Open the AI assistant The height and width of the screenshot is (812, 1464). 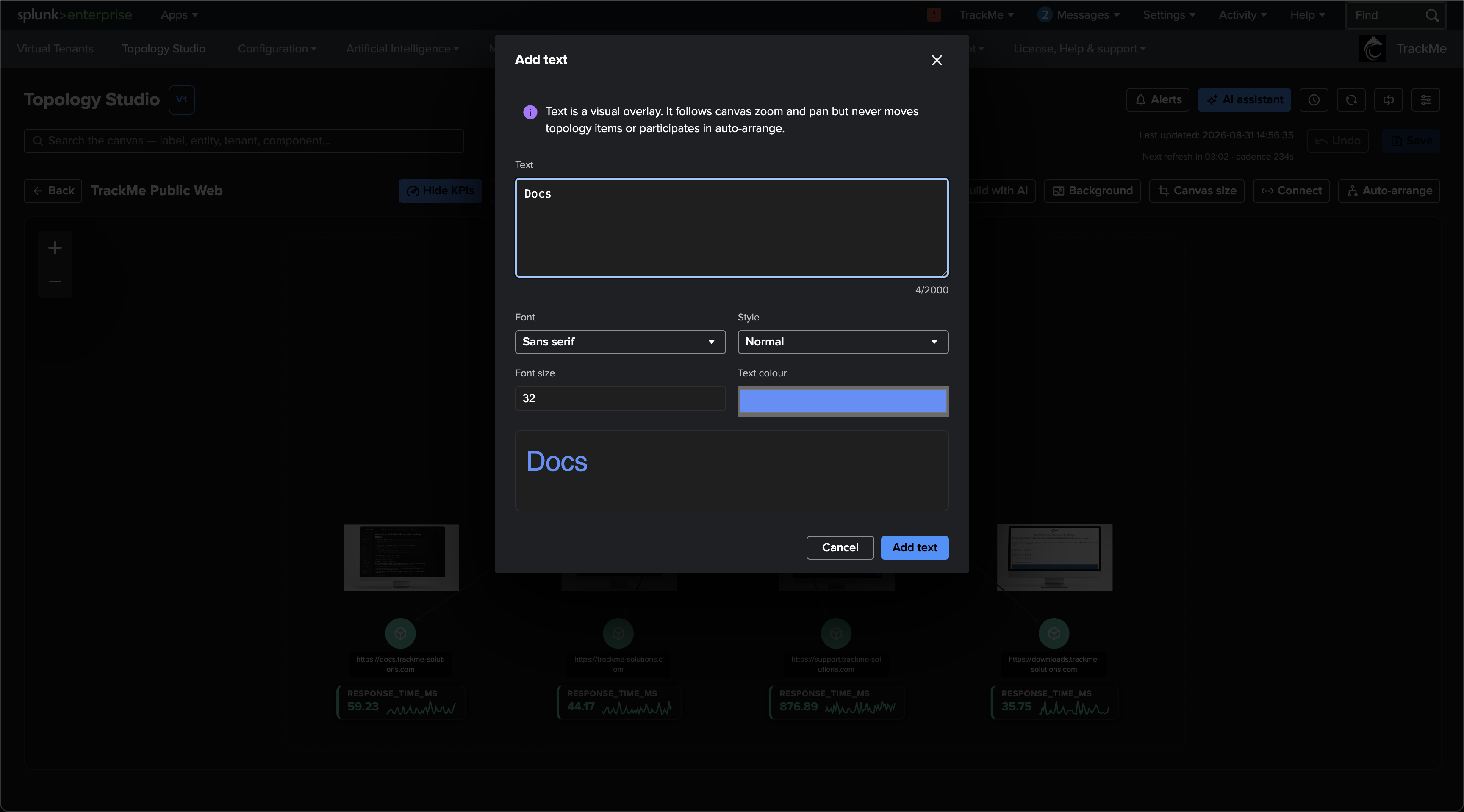tap(1244, 100)
